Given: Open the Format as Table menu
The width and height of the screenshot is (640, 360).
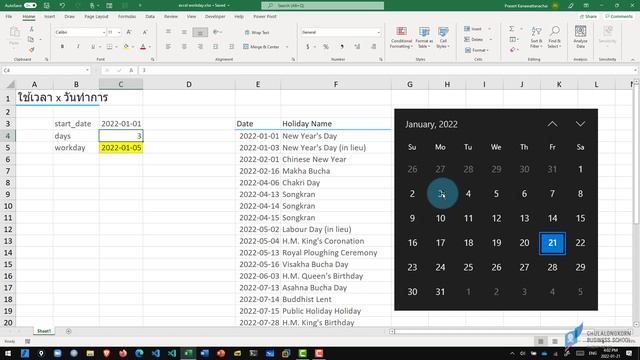Looking at the screenshot, I should [424, 38].
